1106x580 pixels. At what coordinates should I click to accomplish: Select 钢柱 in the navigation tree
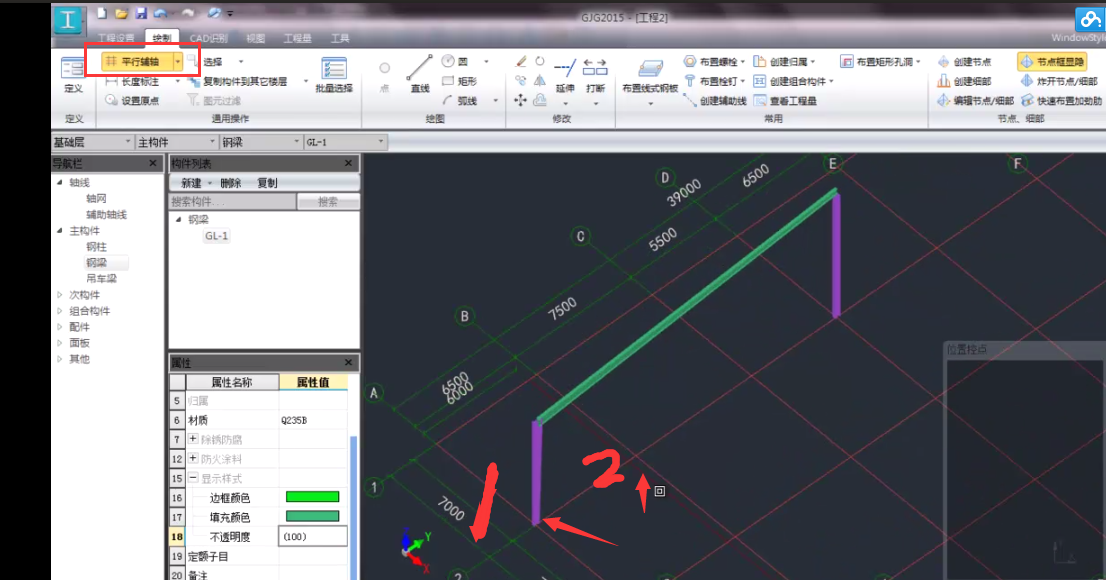click(97, 247)
